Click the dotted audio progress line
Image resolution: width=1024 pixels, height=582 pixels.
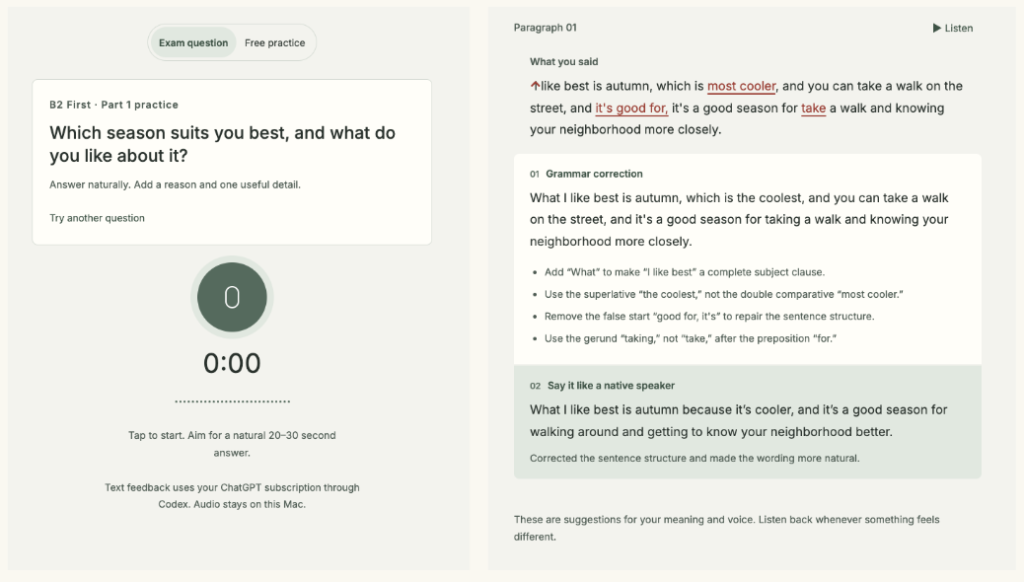point(232,402)
